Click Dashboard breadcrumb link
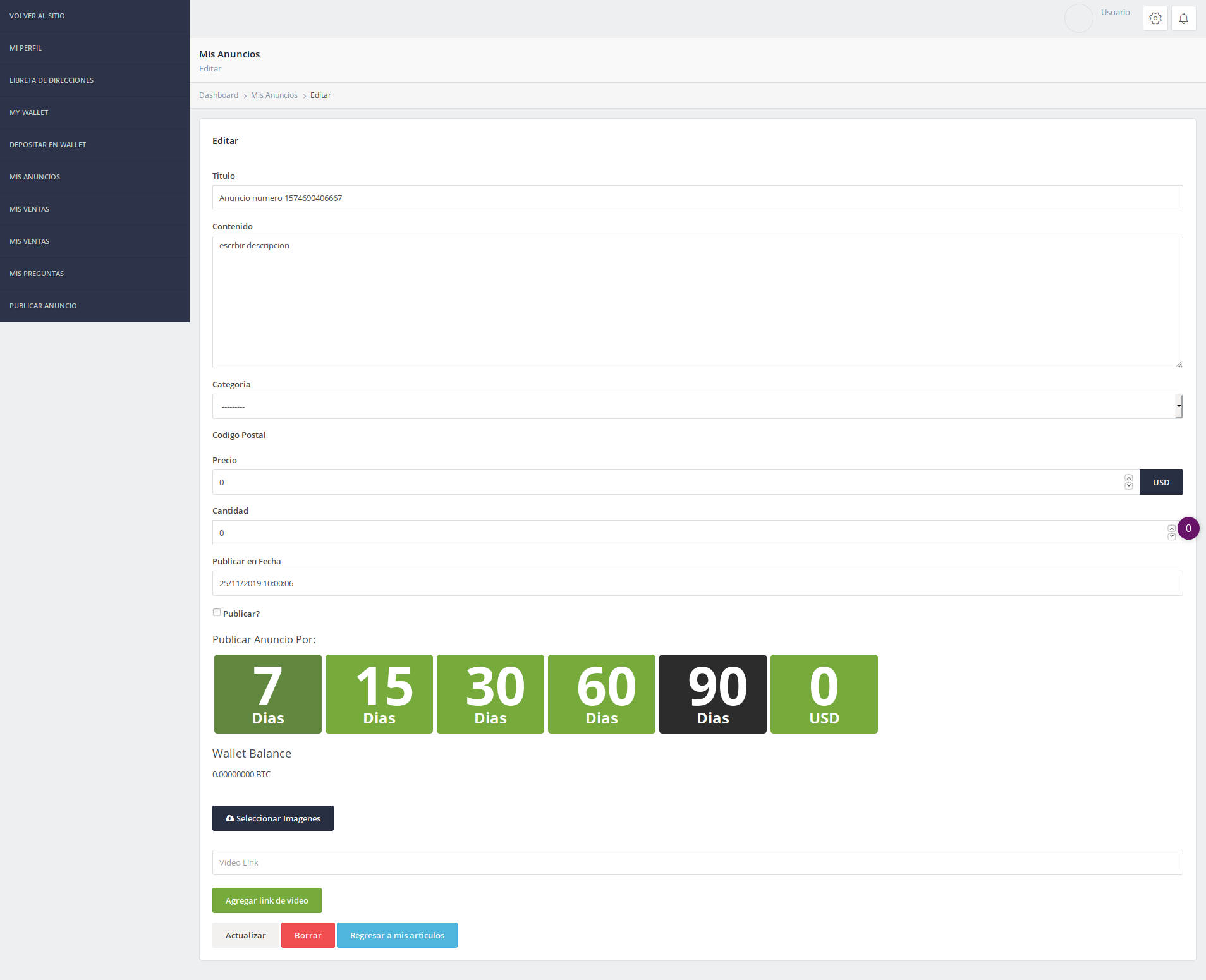The width and height of the screenshot is (1206, 980). point(219,95)
